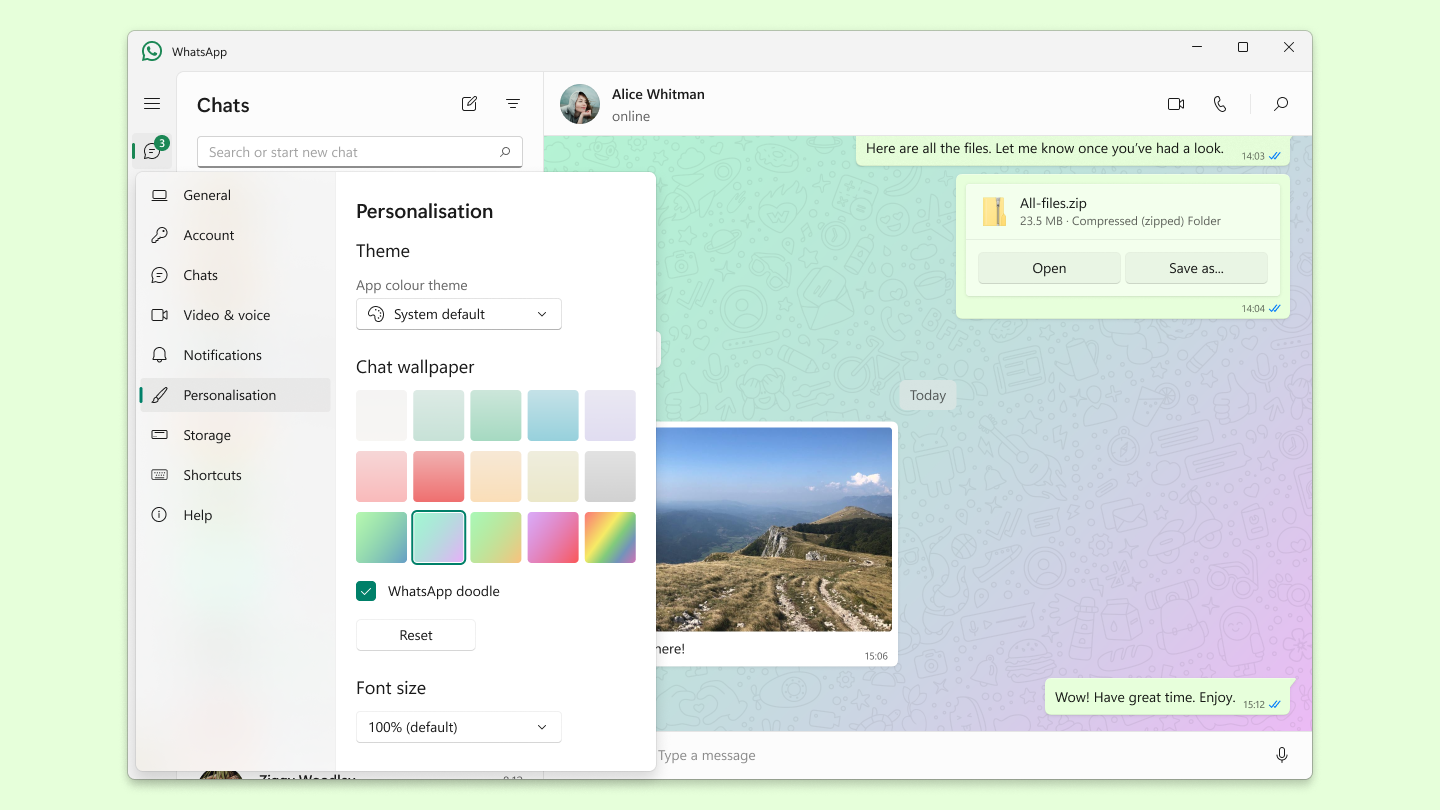The height and width of the screenshot is (810, 1440).
Task: Open the Font size dropdown
Action: tap(458, 727)
